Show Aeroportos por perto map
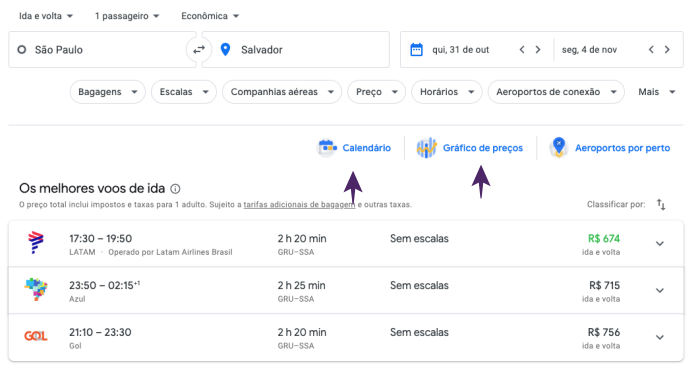This screenshot has height=365, width=700. [609, 148]
